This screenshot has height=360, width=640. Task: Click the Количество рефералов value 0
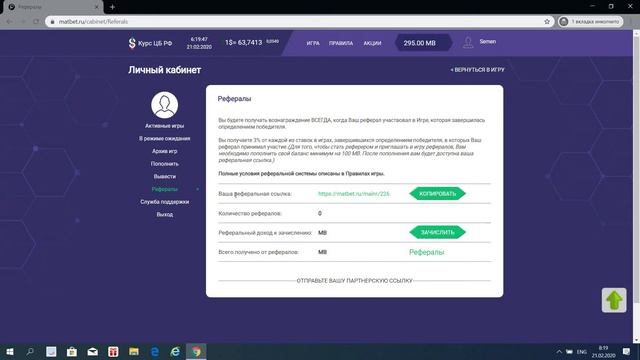point(320,213)
